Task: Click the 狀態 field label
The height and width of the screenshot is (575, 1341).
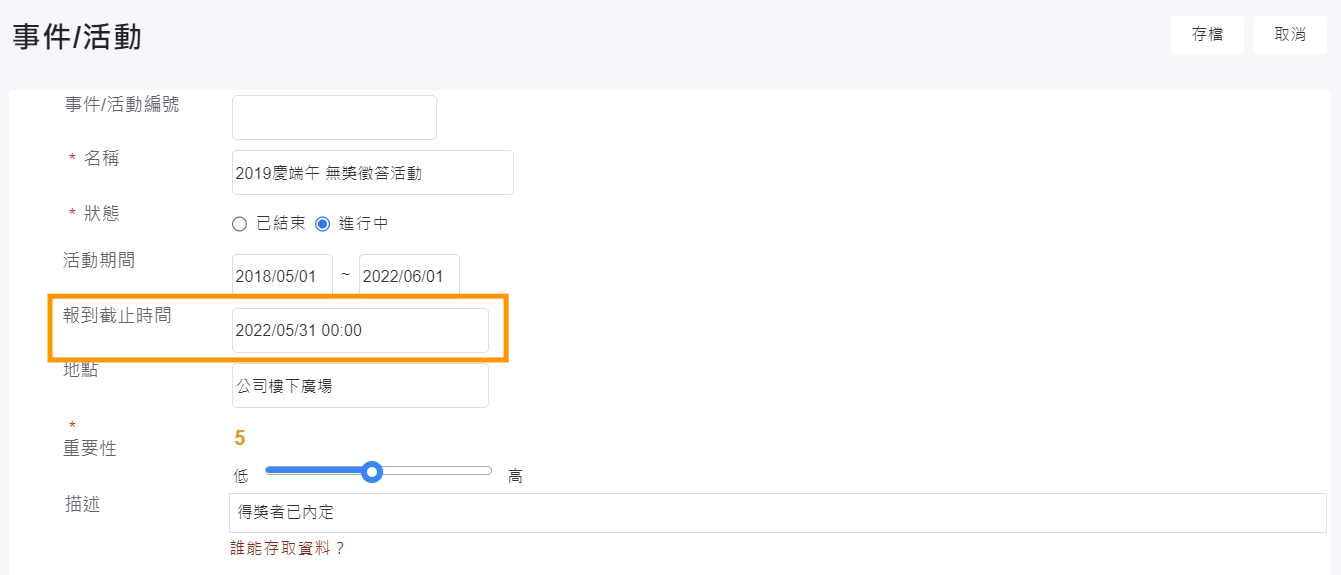Action: click(102, 214)
